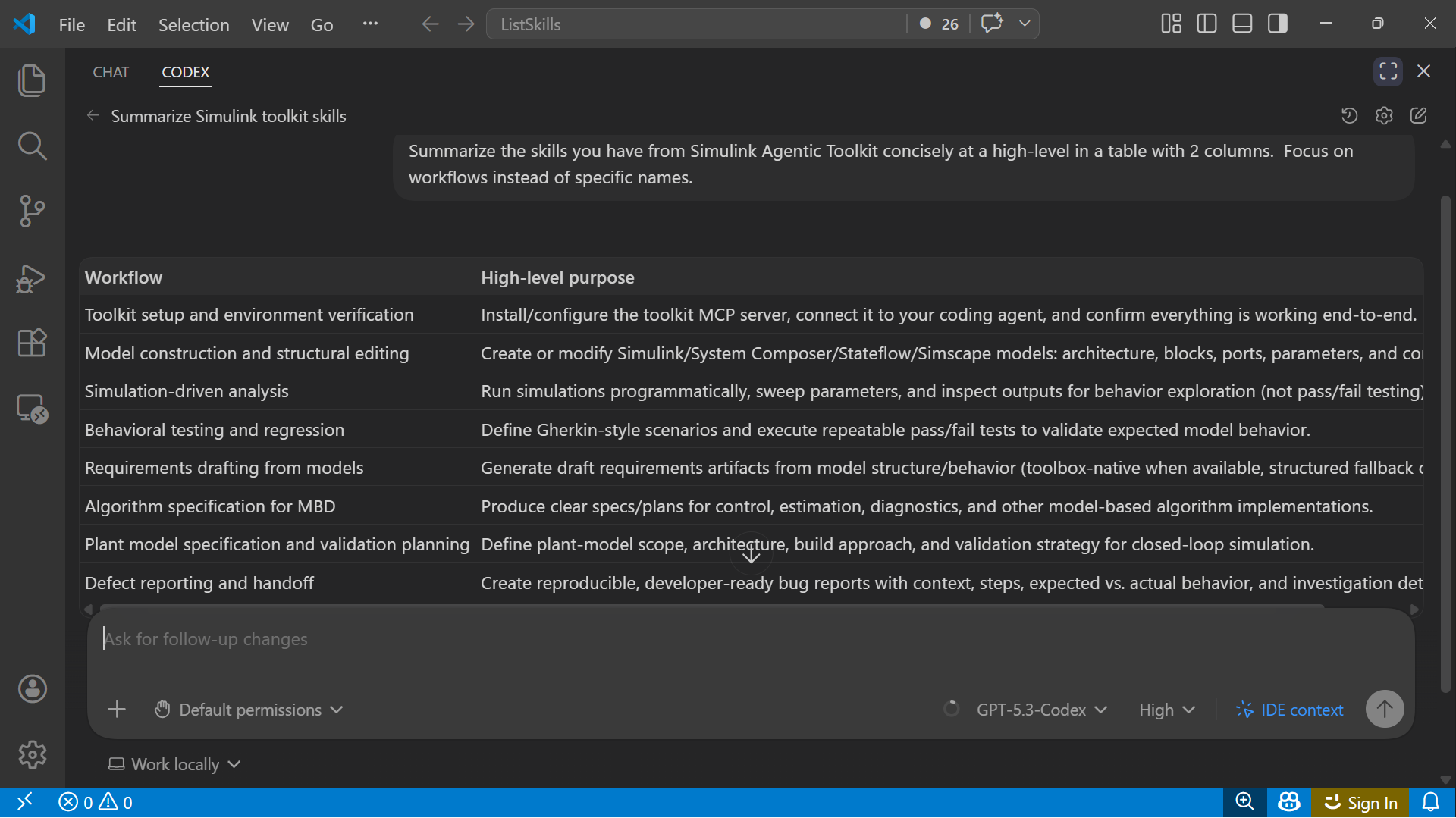Open the Remote Explorer view

coord(32,409)
